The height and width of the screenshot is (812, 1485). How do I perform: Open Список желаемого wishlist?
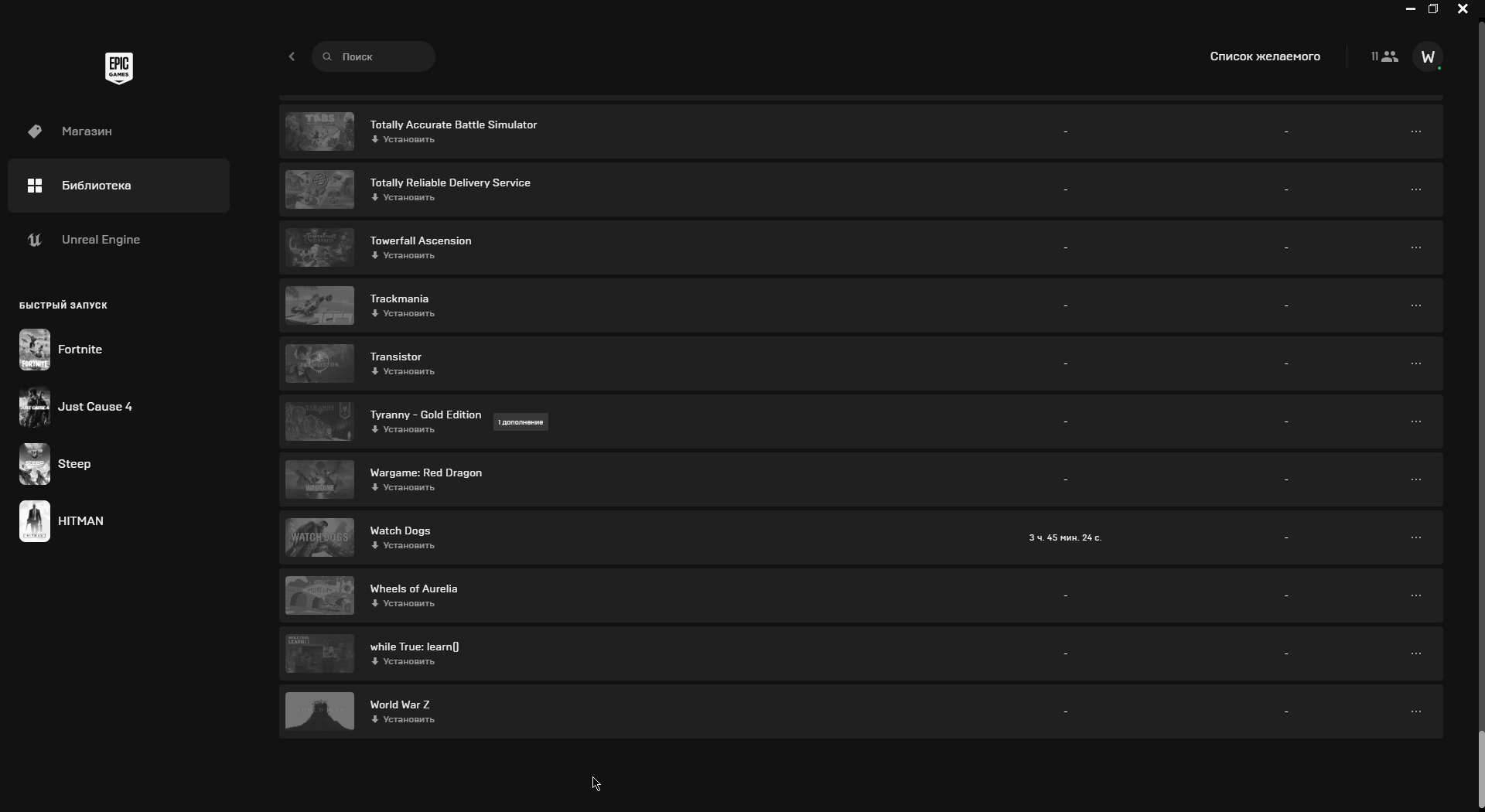[1265, 56]
